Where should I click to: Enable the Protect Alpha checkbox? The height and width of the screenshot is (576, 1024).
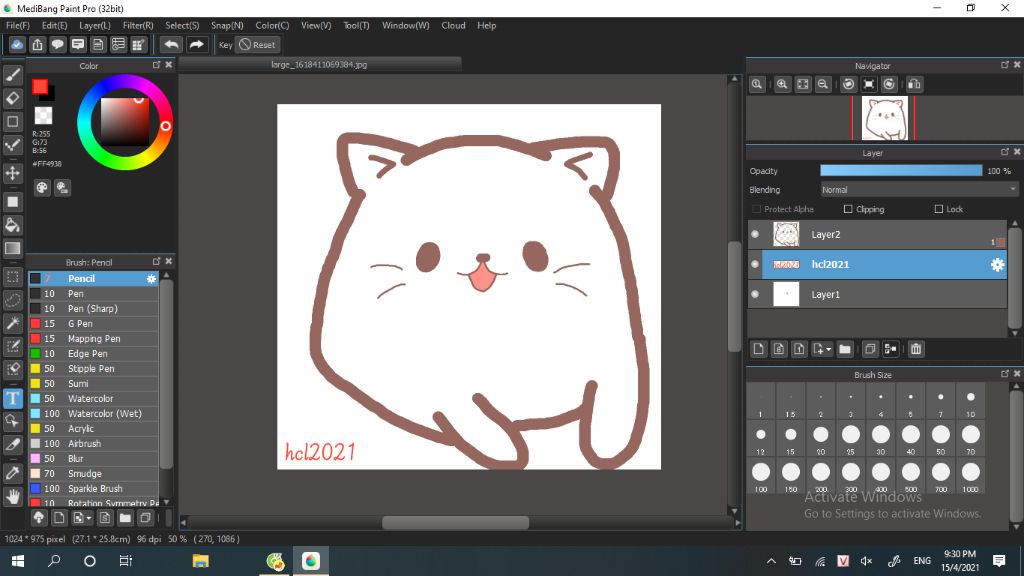(756, 209)
